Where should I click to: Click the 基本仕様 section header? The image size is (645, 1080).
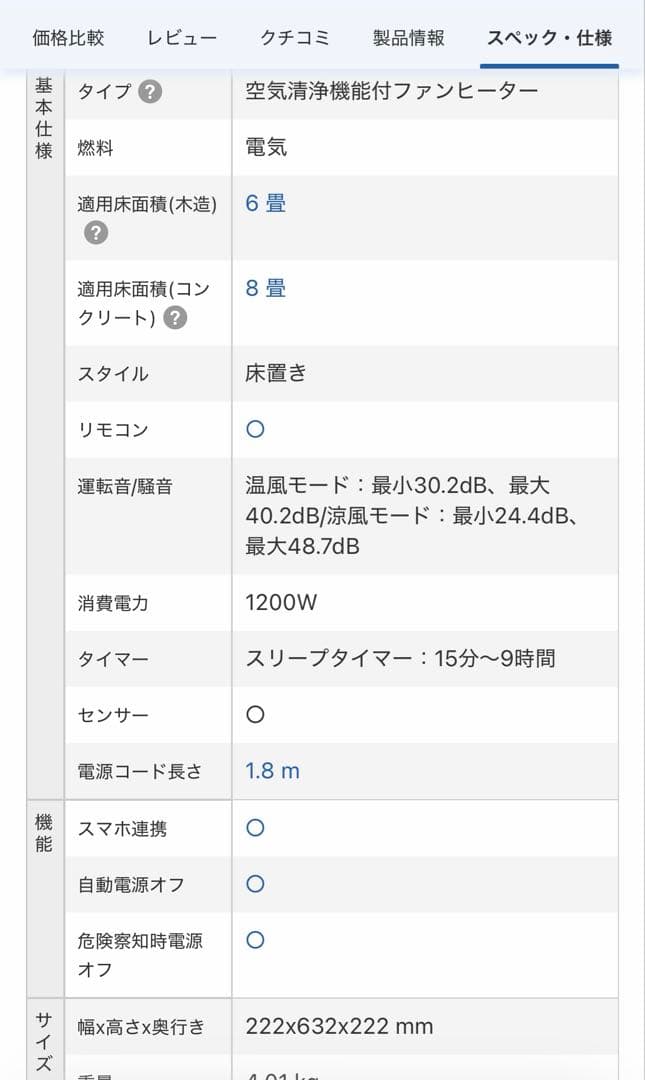[x=44, y=127]
